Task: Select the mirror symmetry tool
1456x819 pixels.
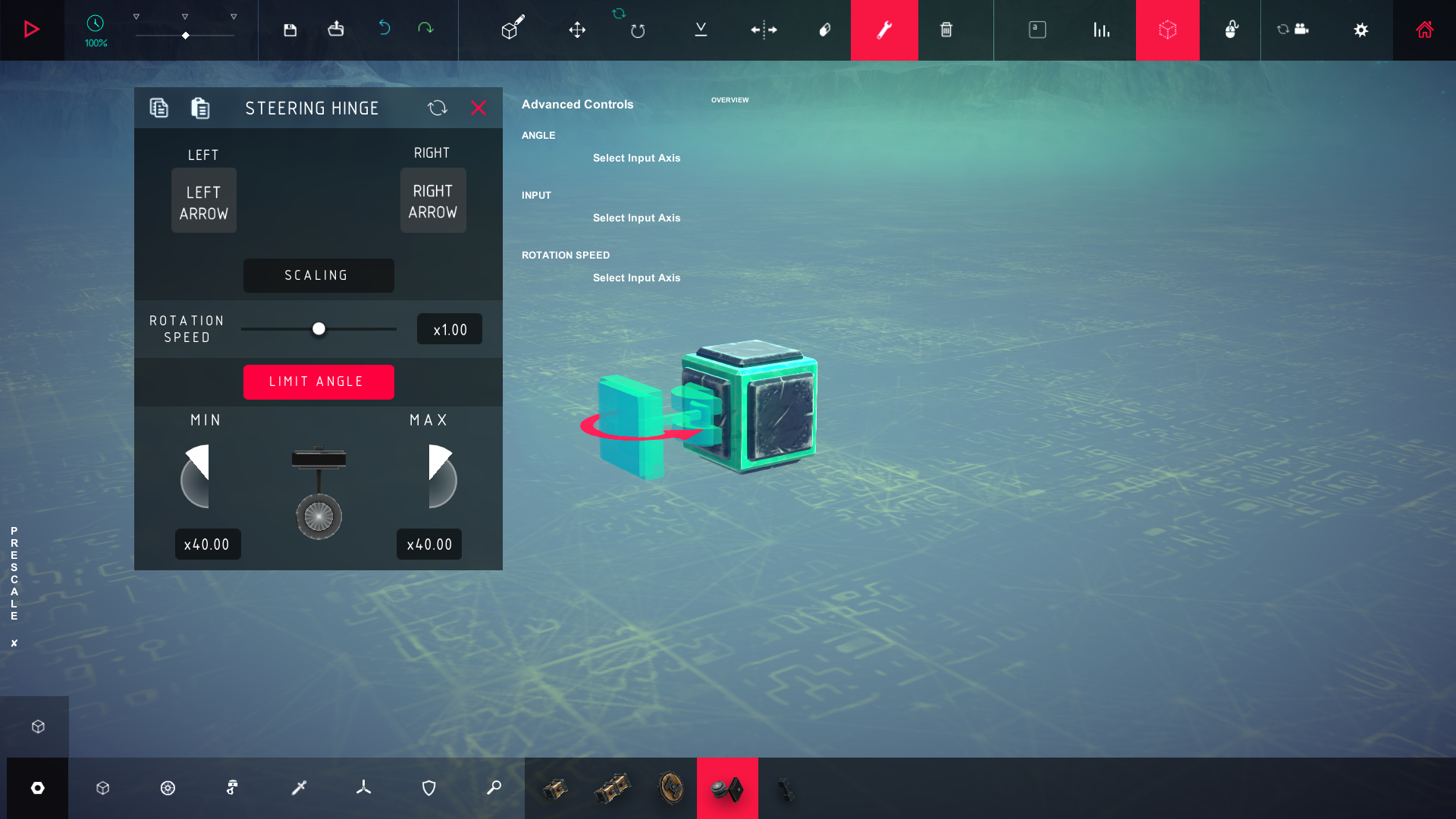Action: point(764,30)
